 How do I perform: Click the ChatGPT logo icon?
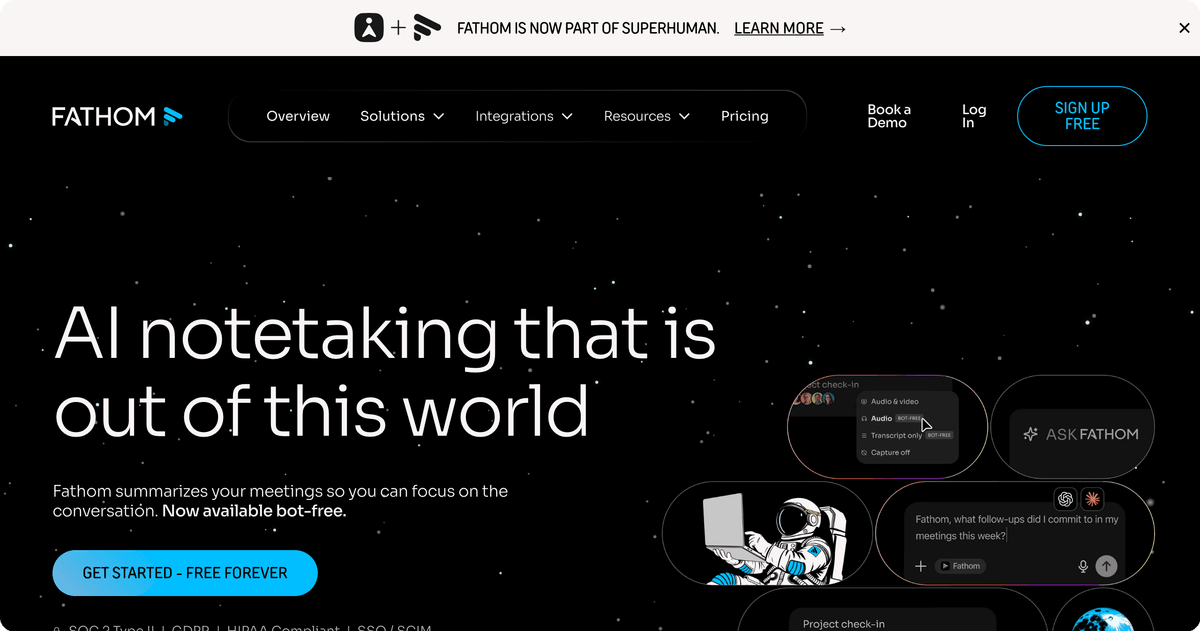click(1065, 498)
